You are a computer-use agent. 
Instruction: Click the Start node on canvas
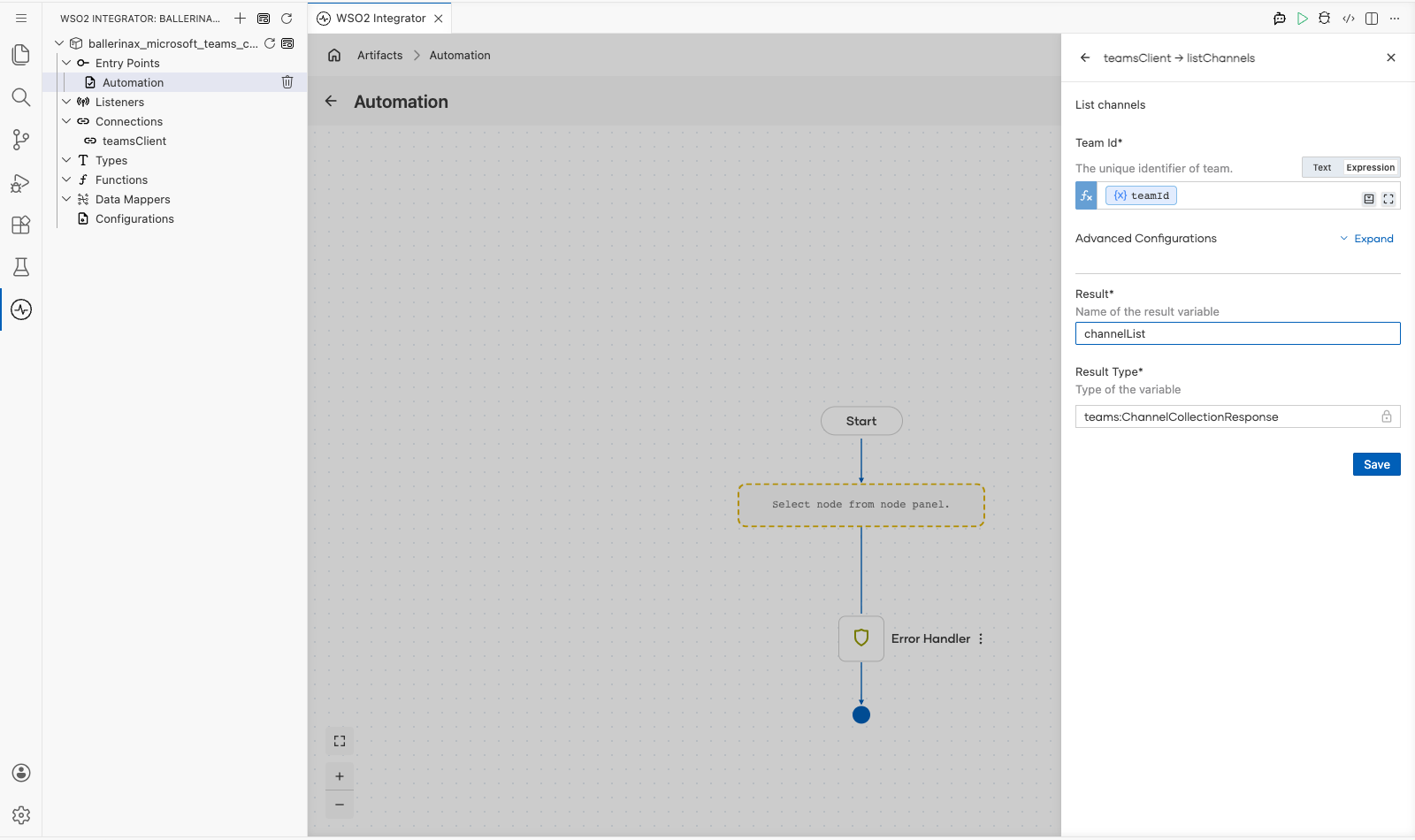click(861, 421)
